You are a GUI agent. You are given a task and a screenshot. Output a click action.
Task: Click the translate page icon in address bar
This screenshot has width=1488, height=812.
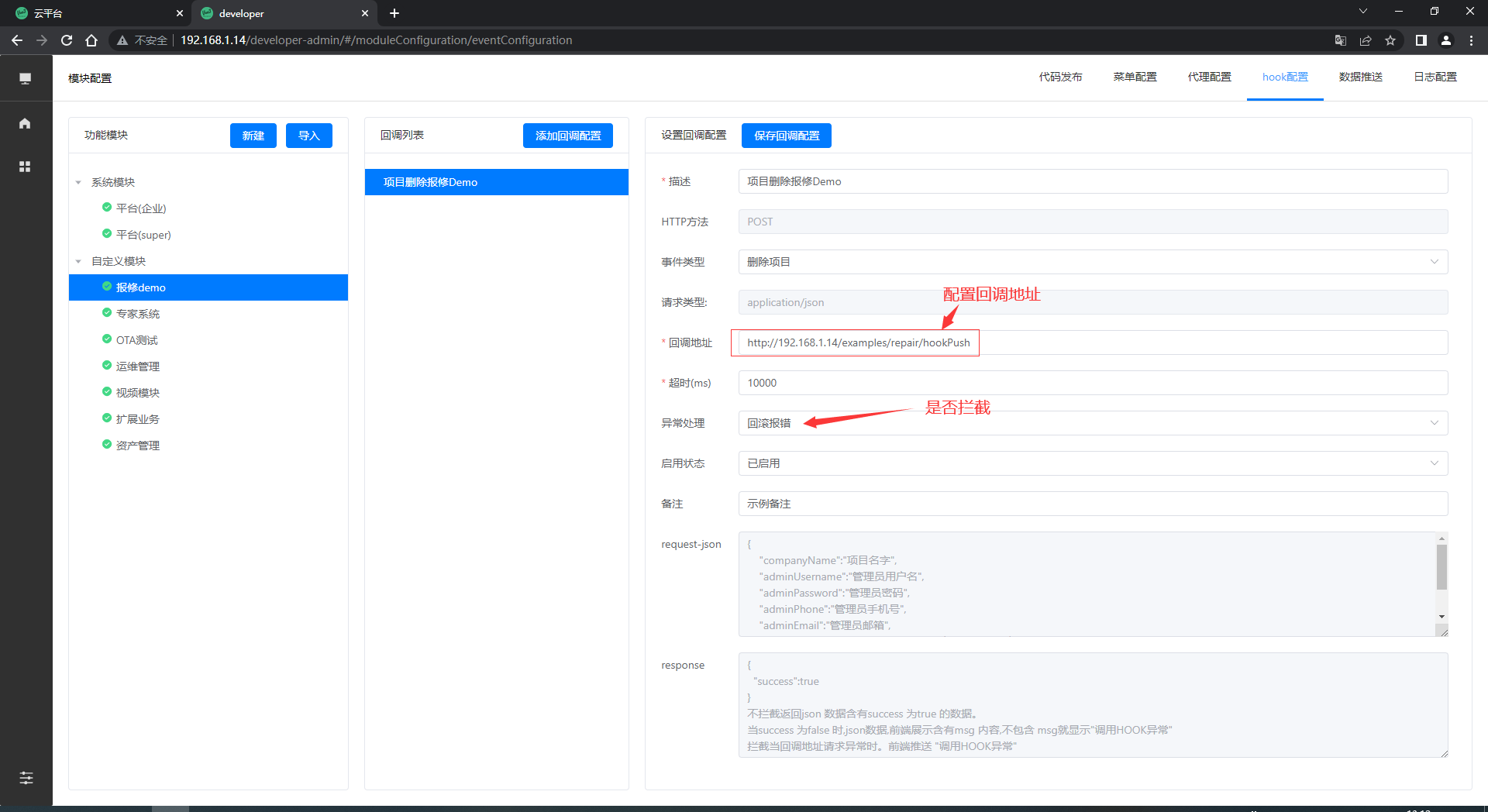pyautogui.click(x=1341, y=40)
